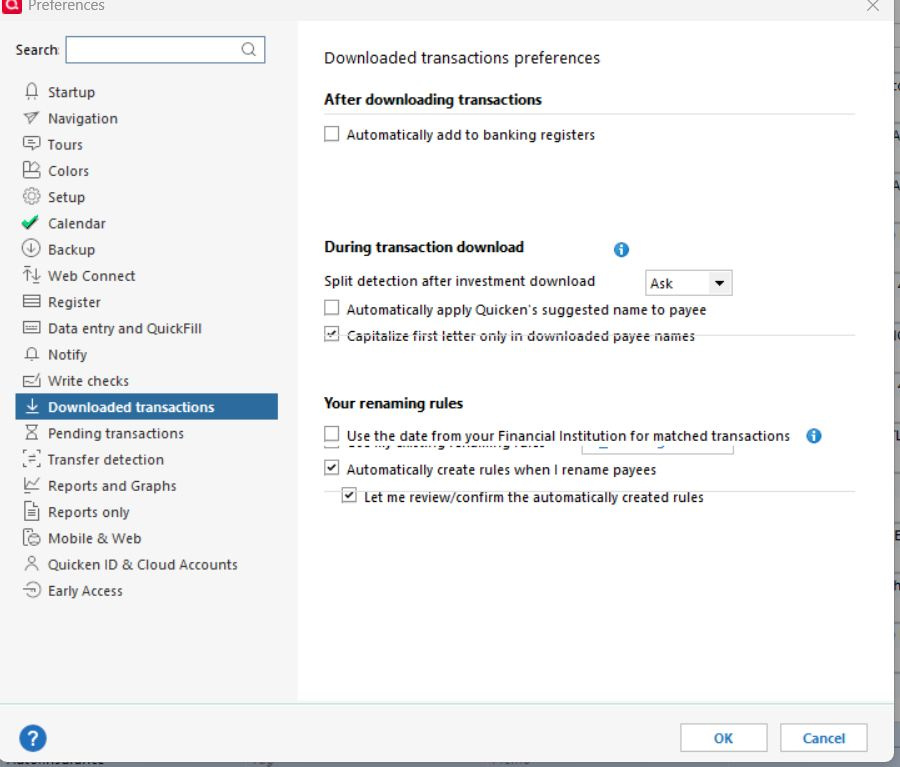Open Data entry and QuickFill preferences
The width and height of the screenshot is (900, 767).
coord(125,328)
